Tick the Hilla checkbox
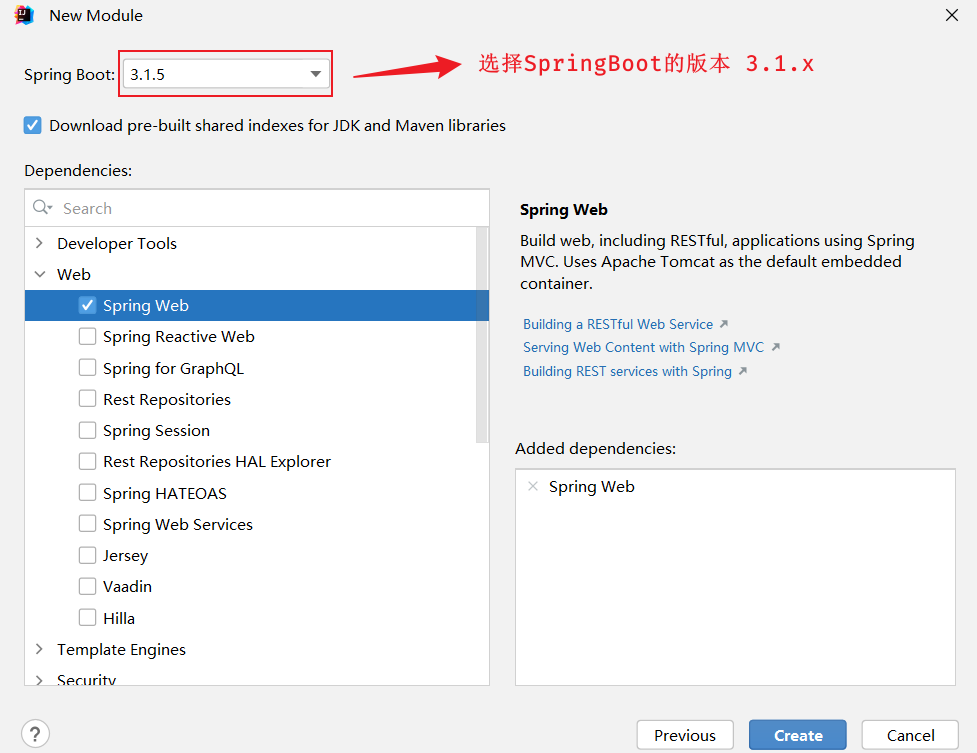This screenshot has width=977, height=753. pyautogui.click(x=87, y=618)
